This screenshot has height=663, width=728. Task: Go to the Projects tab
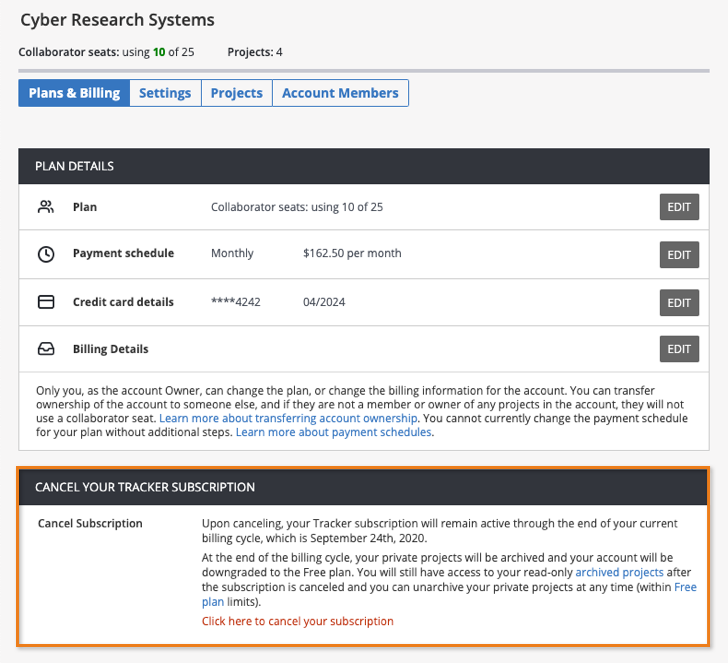236,93
